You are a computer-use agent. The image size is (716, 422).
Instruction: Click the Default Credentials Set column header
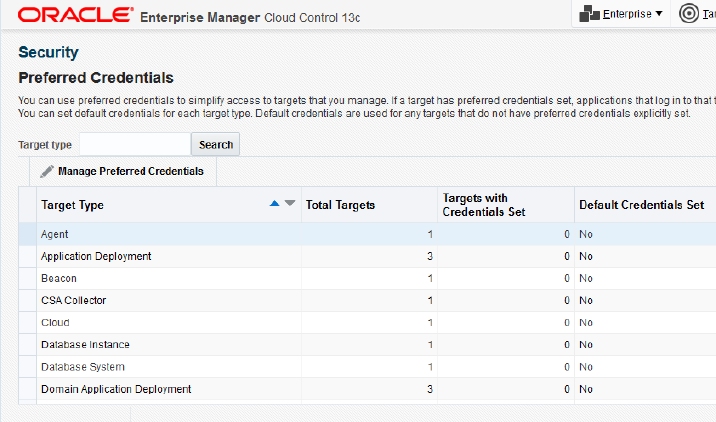[645, 205]
